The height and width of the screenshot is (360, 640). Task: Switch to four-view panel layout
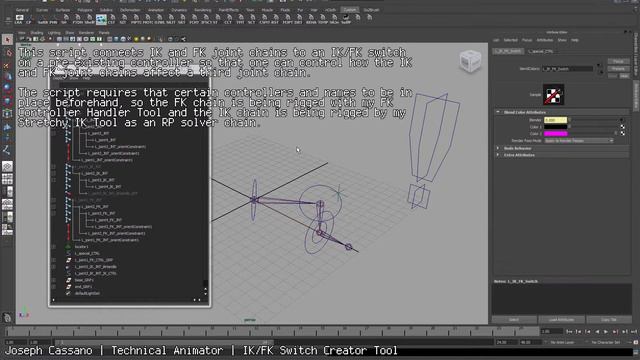pos(7,179)
